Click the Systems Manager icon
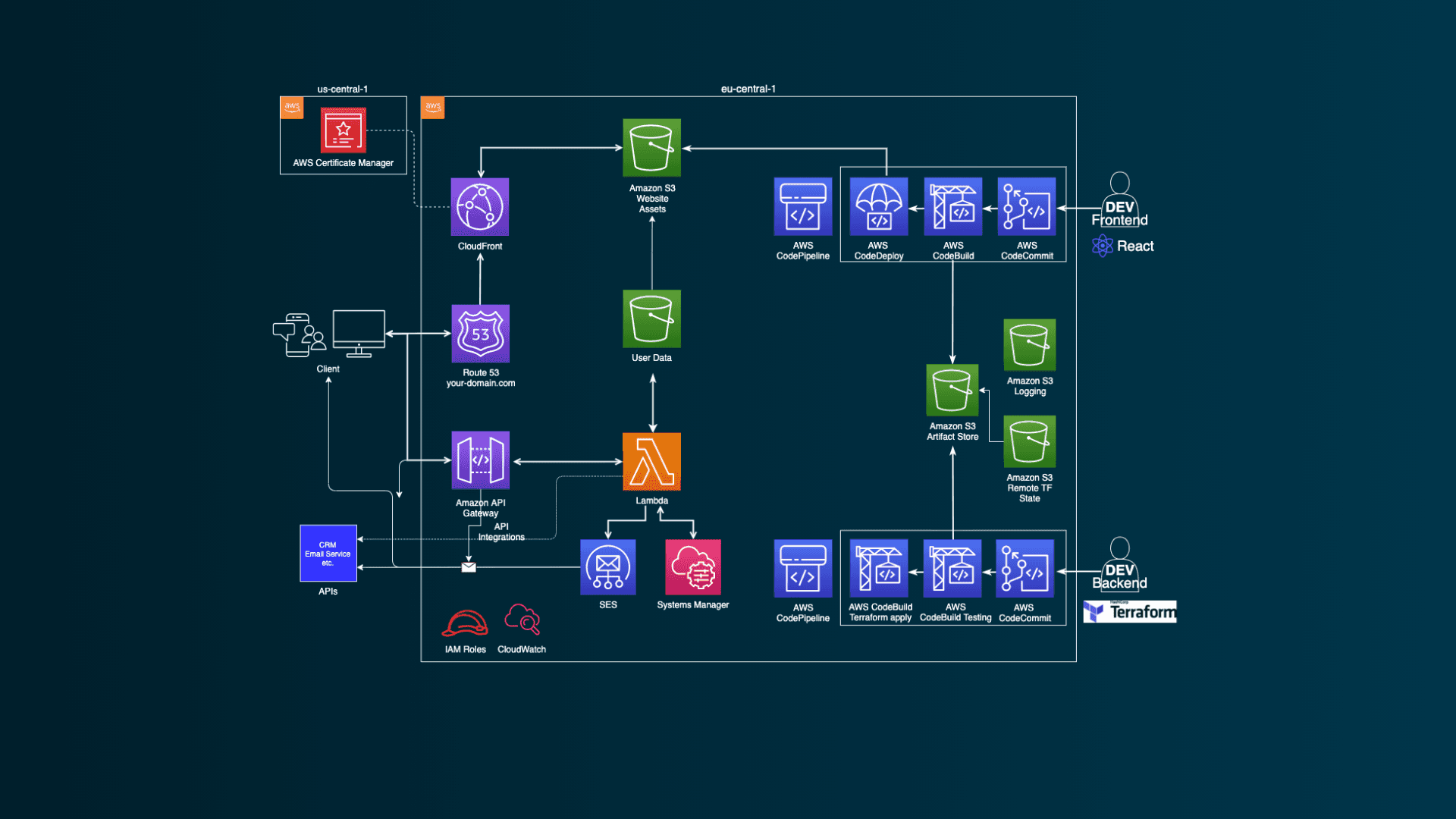Image resolution: width=1456 pixels, height=819 pixels. [692, 567]
